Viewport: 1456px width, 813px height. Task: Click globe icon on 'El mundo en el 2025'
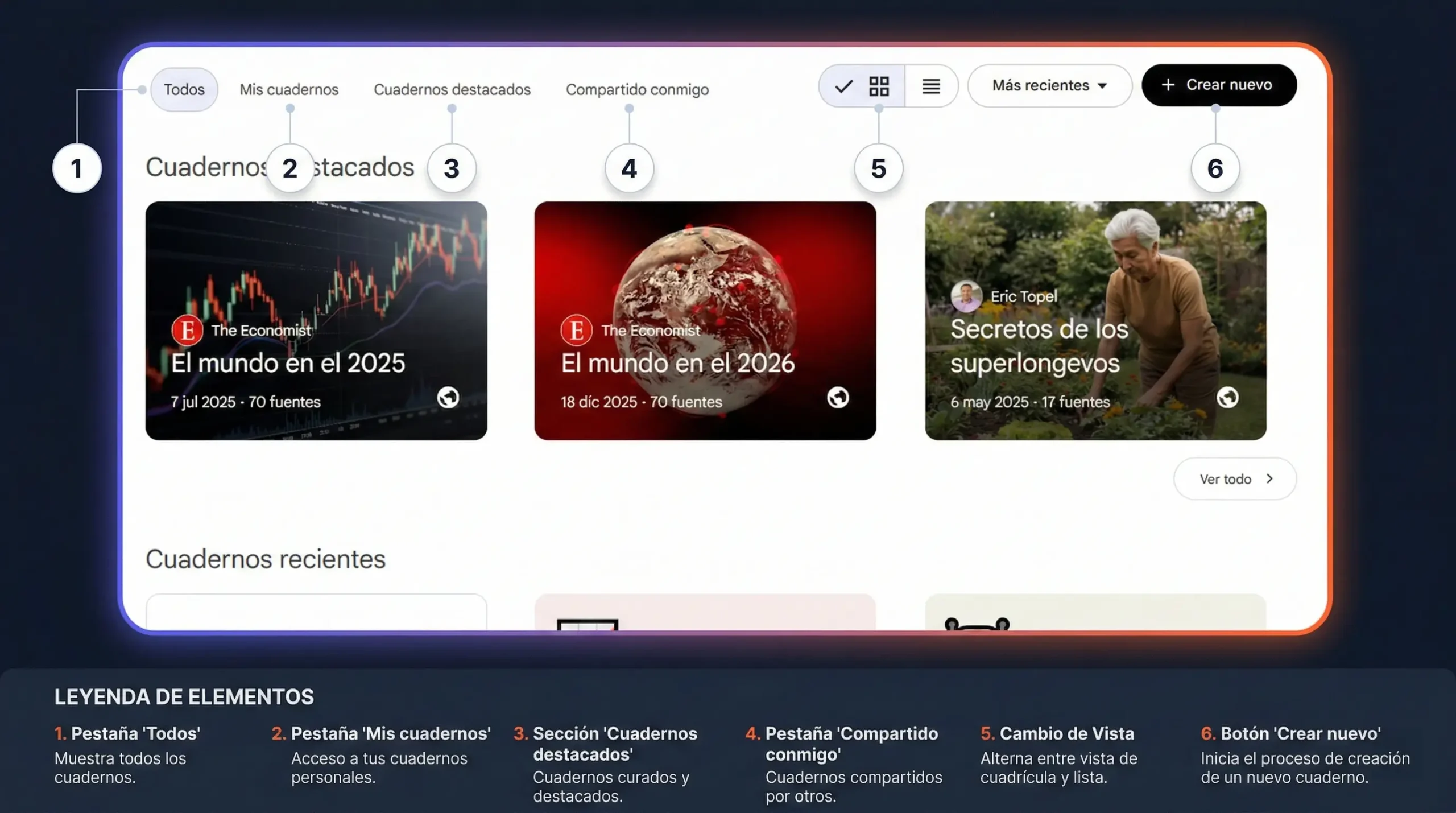tap(448, 397)
